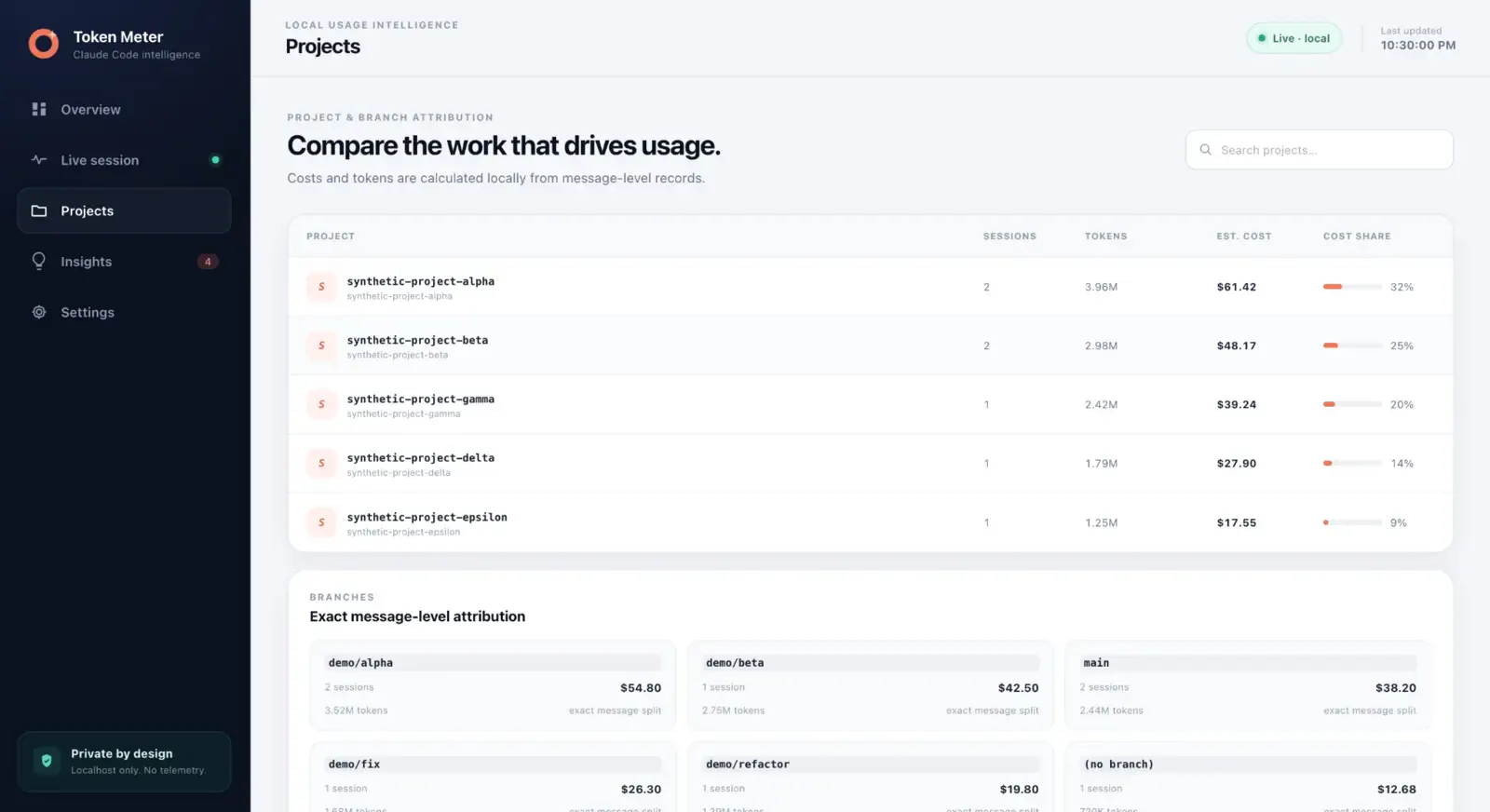Click the EST. COST column header
This screenshot has height=812, width=1490.
1243,237
